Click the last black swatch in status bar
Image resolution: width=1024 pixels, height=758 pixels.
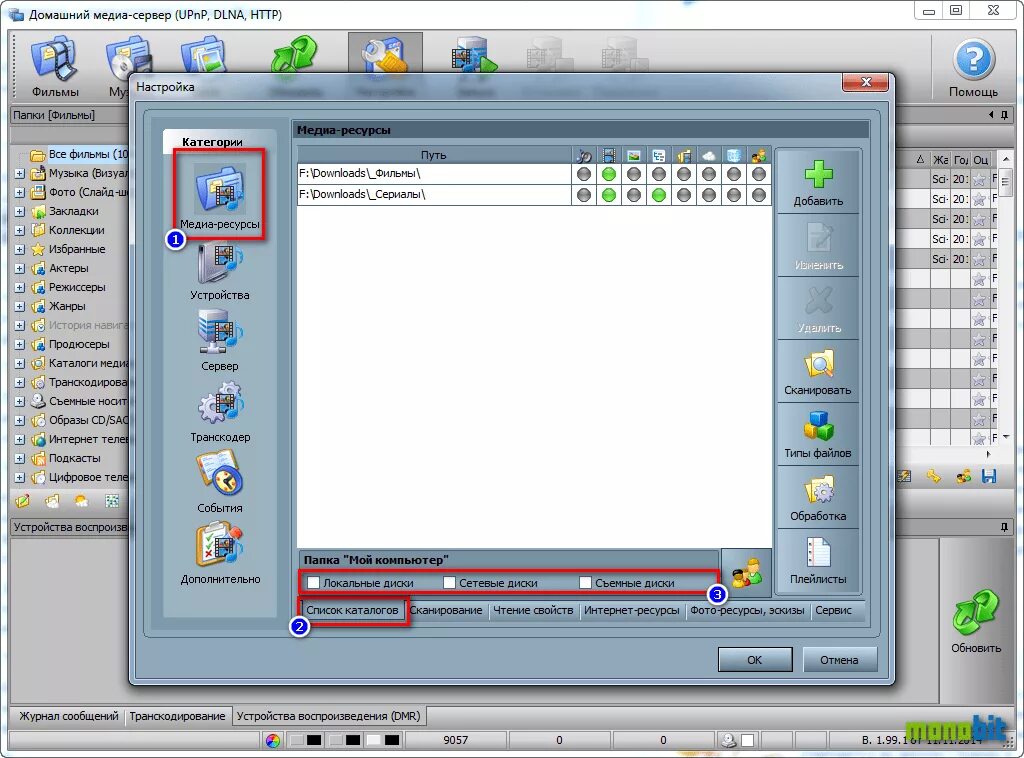(x=392, y=740)
